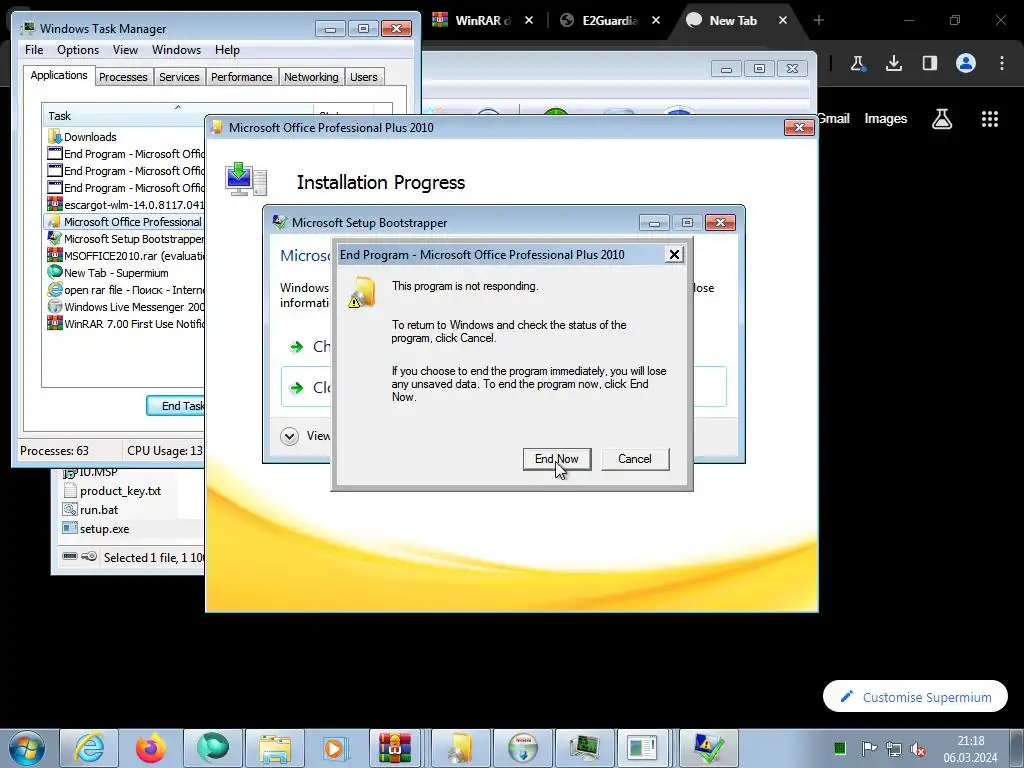This screenshot has width=1024, height=768.
Task: Select the MSOFFICE2010.rar task row
Action: (124, 255)
